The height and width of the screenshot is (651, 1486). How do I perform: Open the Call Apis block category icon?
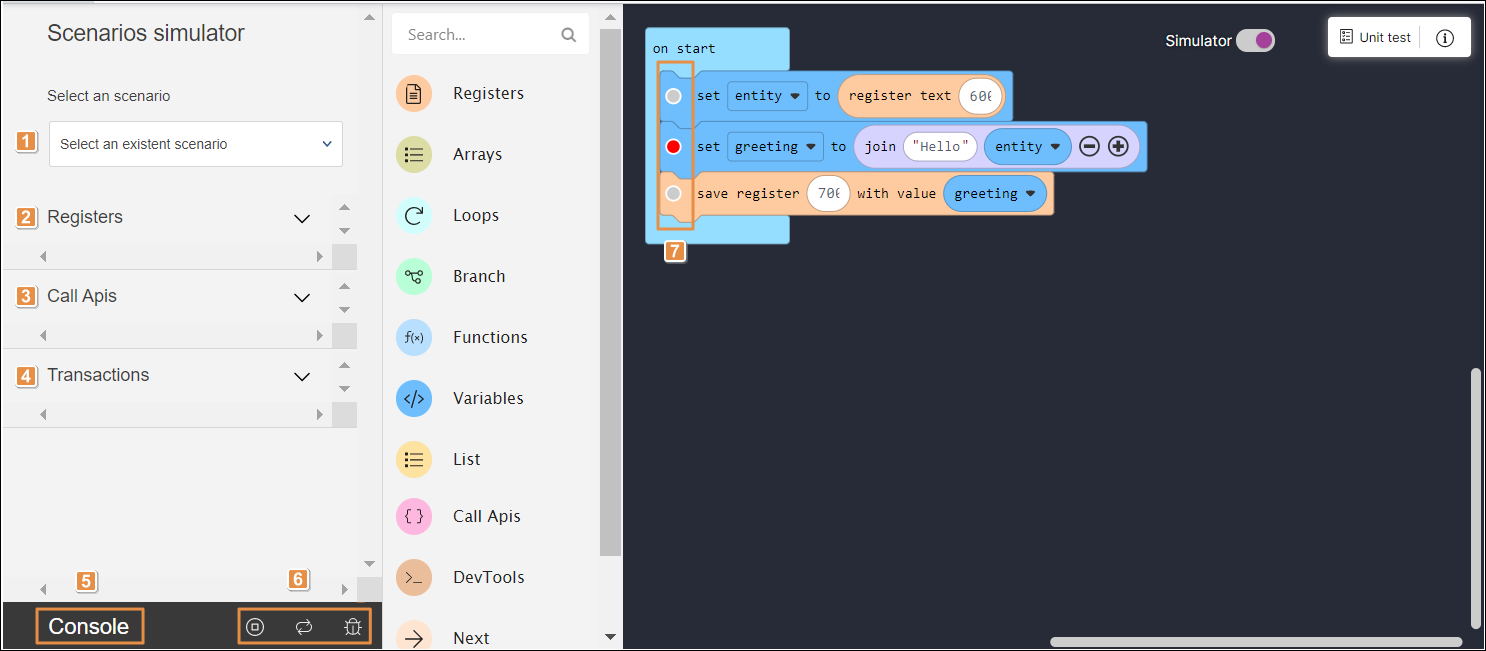414,516
